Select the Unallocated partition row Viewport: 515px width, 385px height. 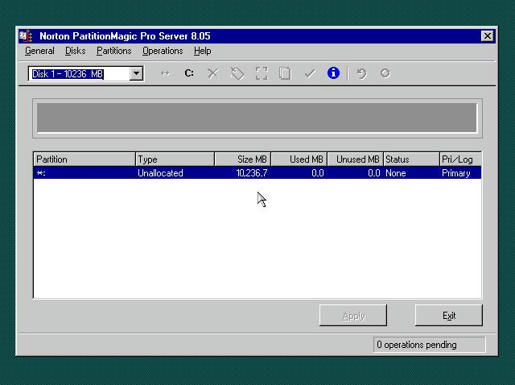coord(257,173)
